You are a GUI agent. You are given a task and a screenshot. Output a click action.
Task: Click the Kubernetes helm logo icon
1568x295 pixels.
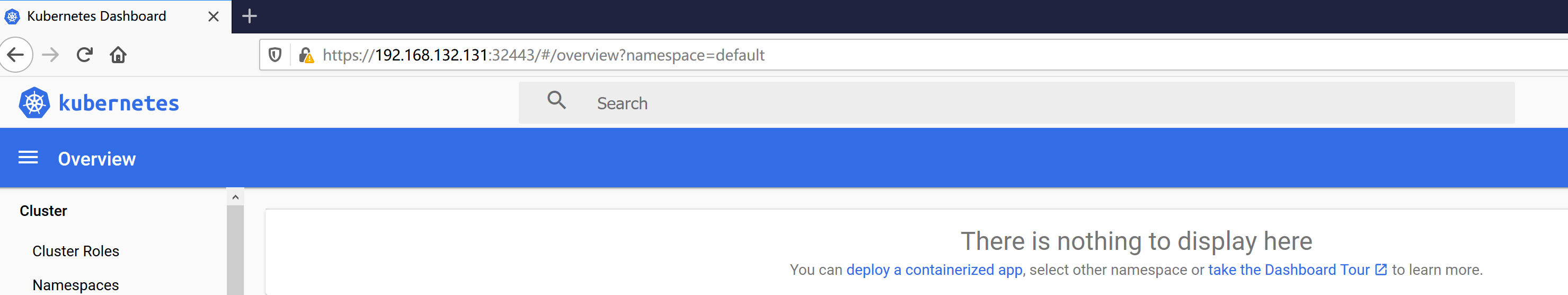(34, 102)
